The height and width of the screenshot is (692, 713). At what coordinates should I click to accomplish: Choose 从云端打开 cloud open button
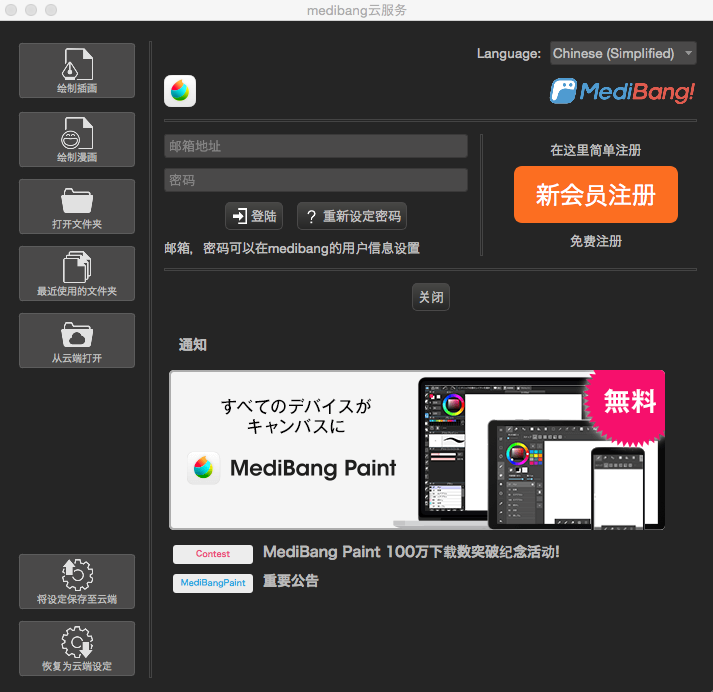click(77, 341)
